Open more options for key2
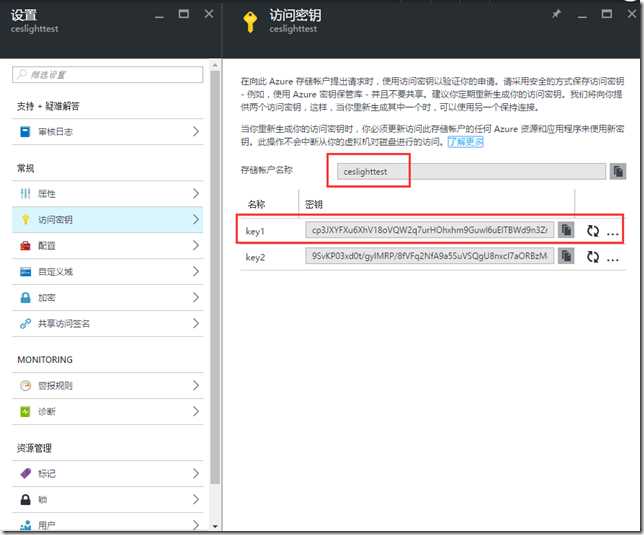 point(613,259)
